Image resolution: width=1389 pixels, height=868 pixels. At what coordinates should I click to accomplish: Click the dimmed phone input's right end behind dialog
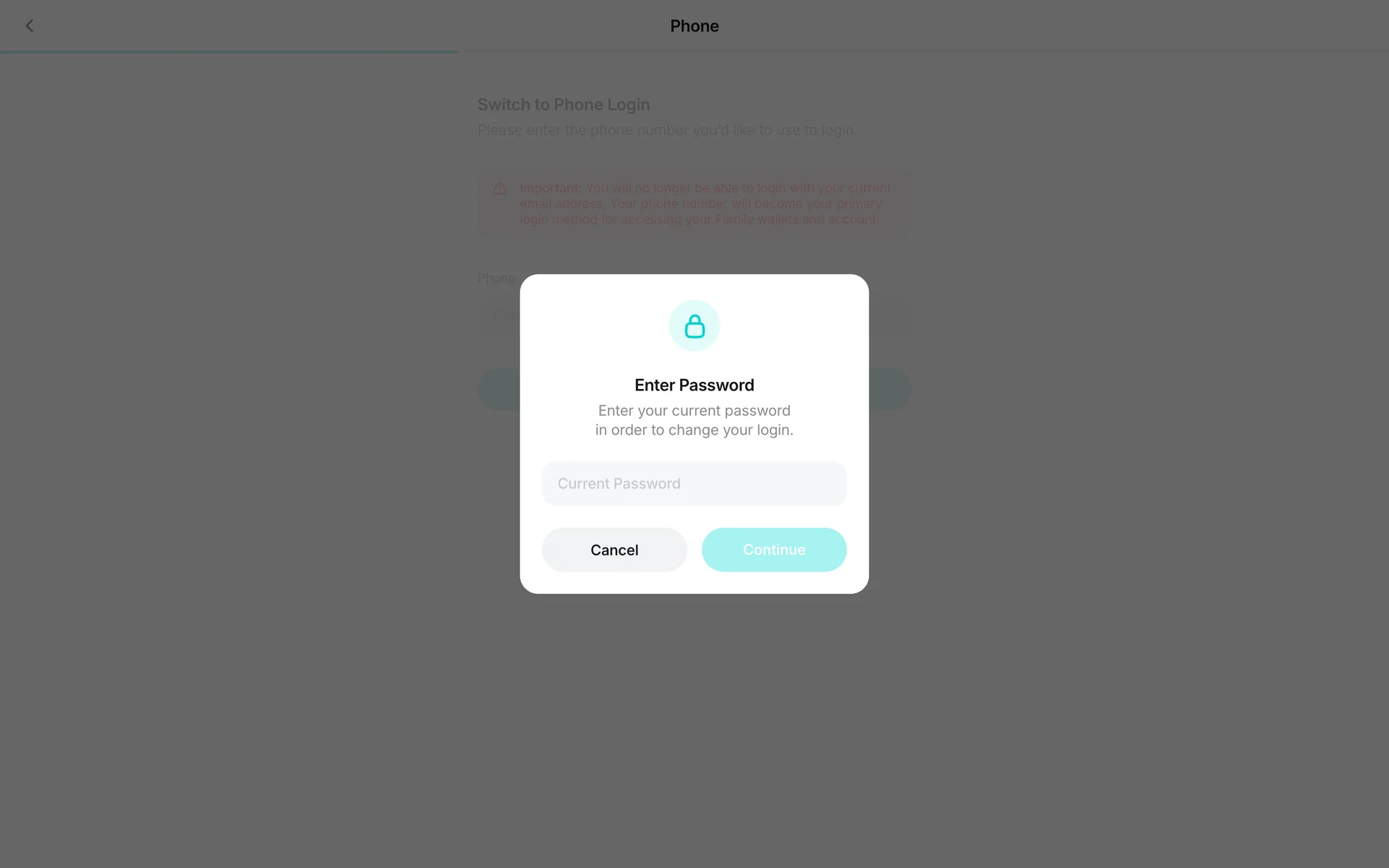point(890,316)
